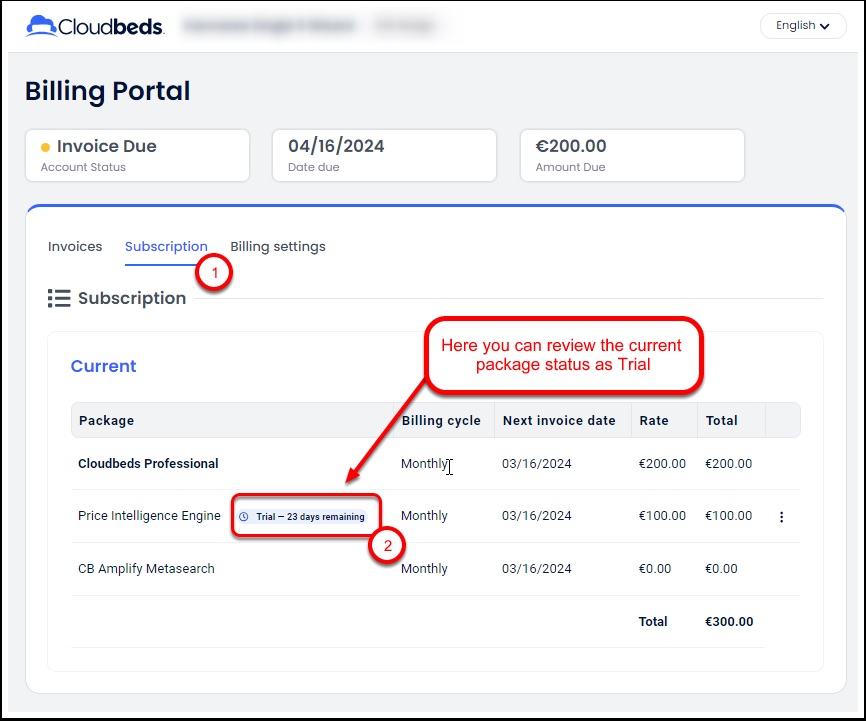Screen dimensions: 866x721
Task: Click the Cloudbeds logo
Action: (94, 26)
